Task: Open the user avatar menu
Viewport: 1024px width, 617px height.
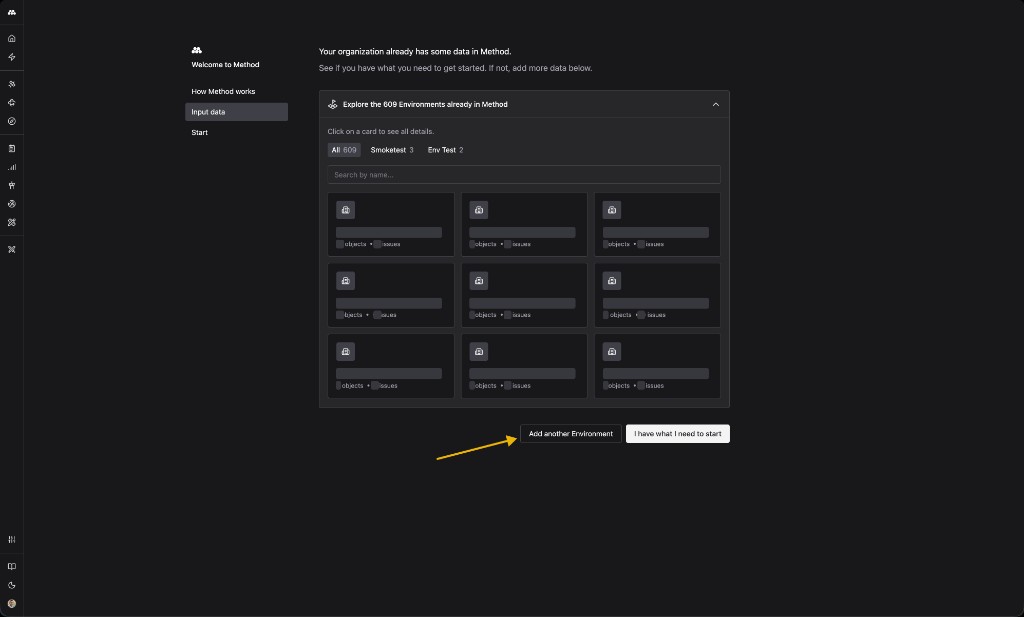Action: tap(12, 604)
